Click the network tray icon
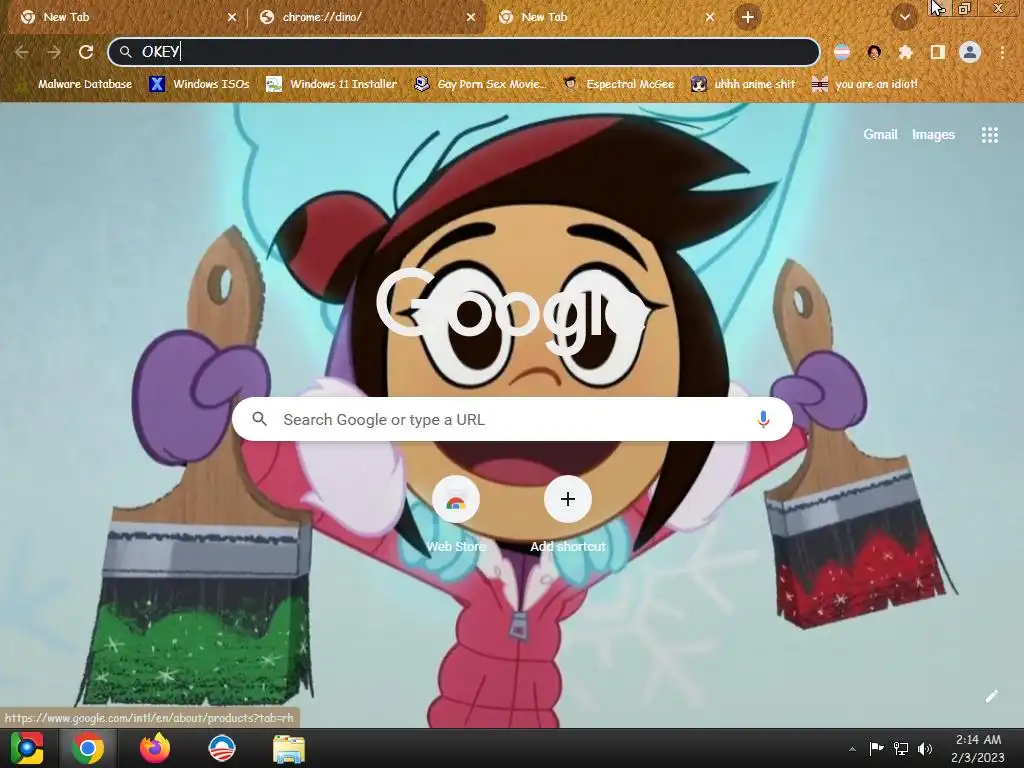The height and width of the screenshot is (768, 1024). click(x=901, y=748)
